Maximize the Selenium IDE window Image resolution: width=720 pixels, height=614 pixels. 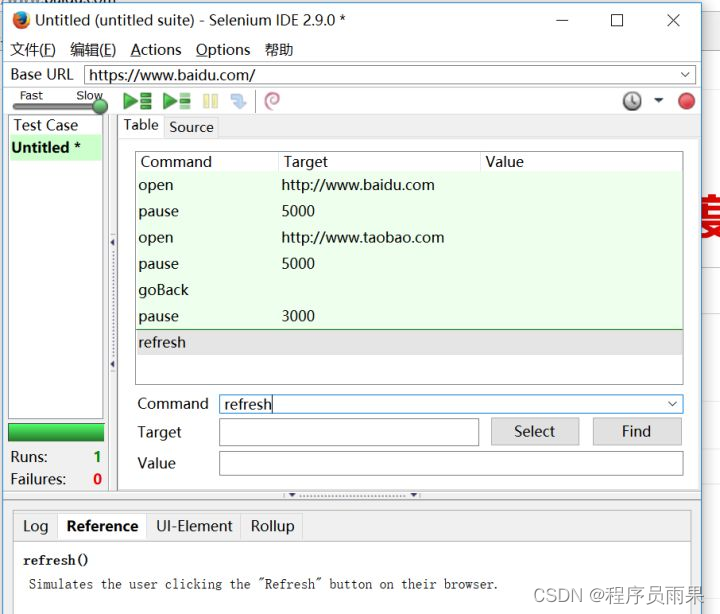point(617,21)
